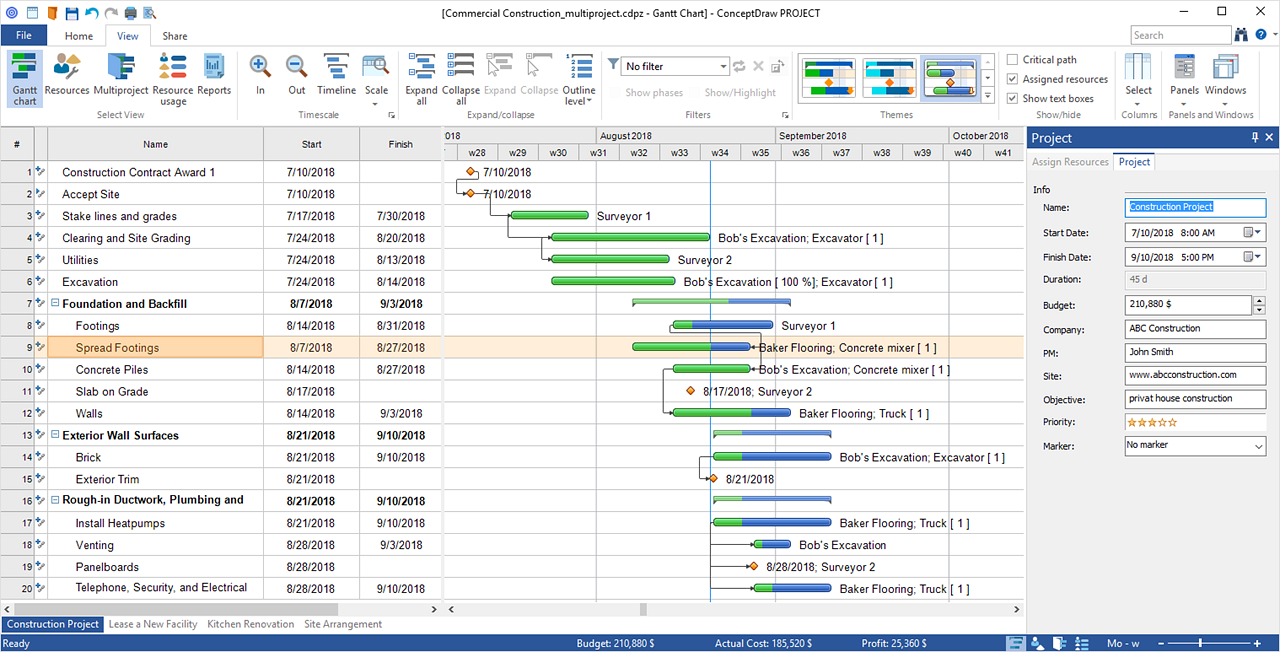Click the Company input field
This screenshot has height=652, width=1280.
coord(1195,329)
